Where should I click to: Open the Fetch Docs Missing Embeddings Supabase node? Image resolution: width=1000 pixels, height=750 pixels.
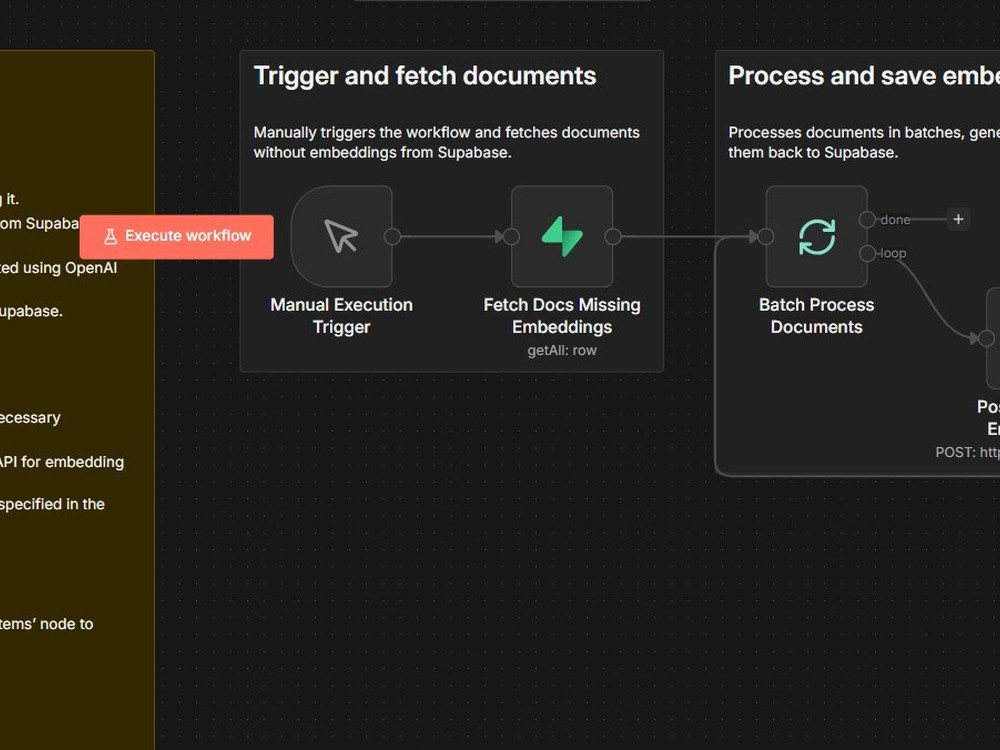pos(562,237)
